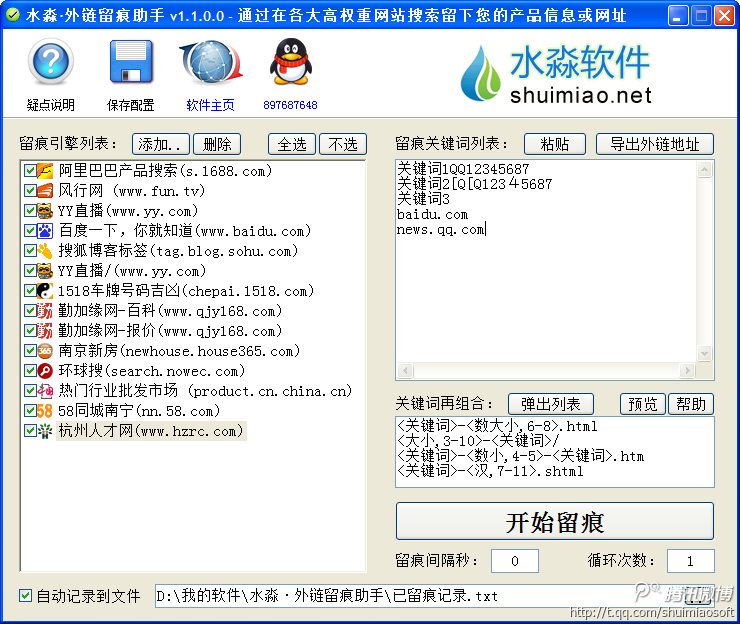Click keyword list scroll up arrow
The image size is (740, 624).
point(704,169)
